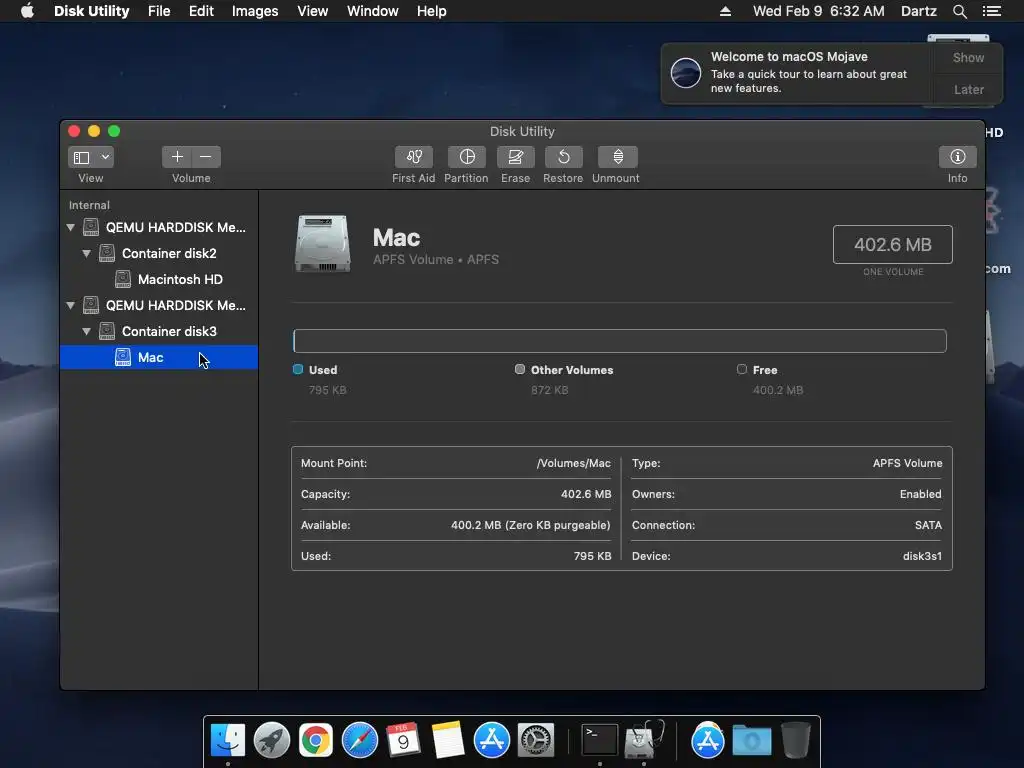Click the SATA connection value

pos(928,525)
